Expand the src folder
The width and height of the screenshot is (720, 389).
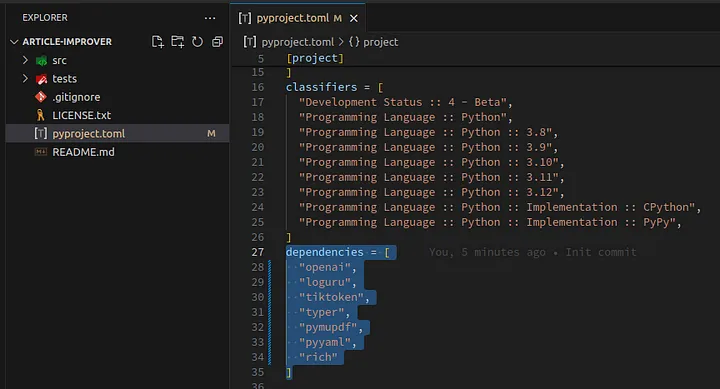point(25,60)
